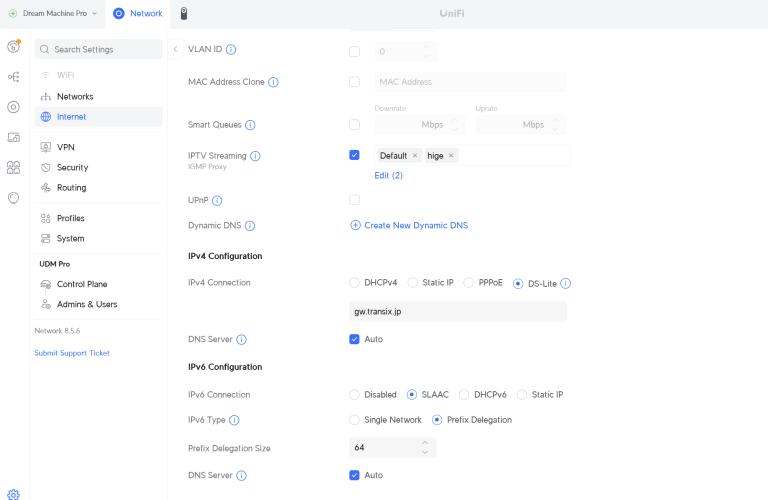Click the Submit Support Ticket link
The width and height of the screenshot is (768, 500).
tap(72, 353)
